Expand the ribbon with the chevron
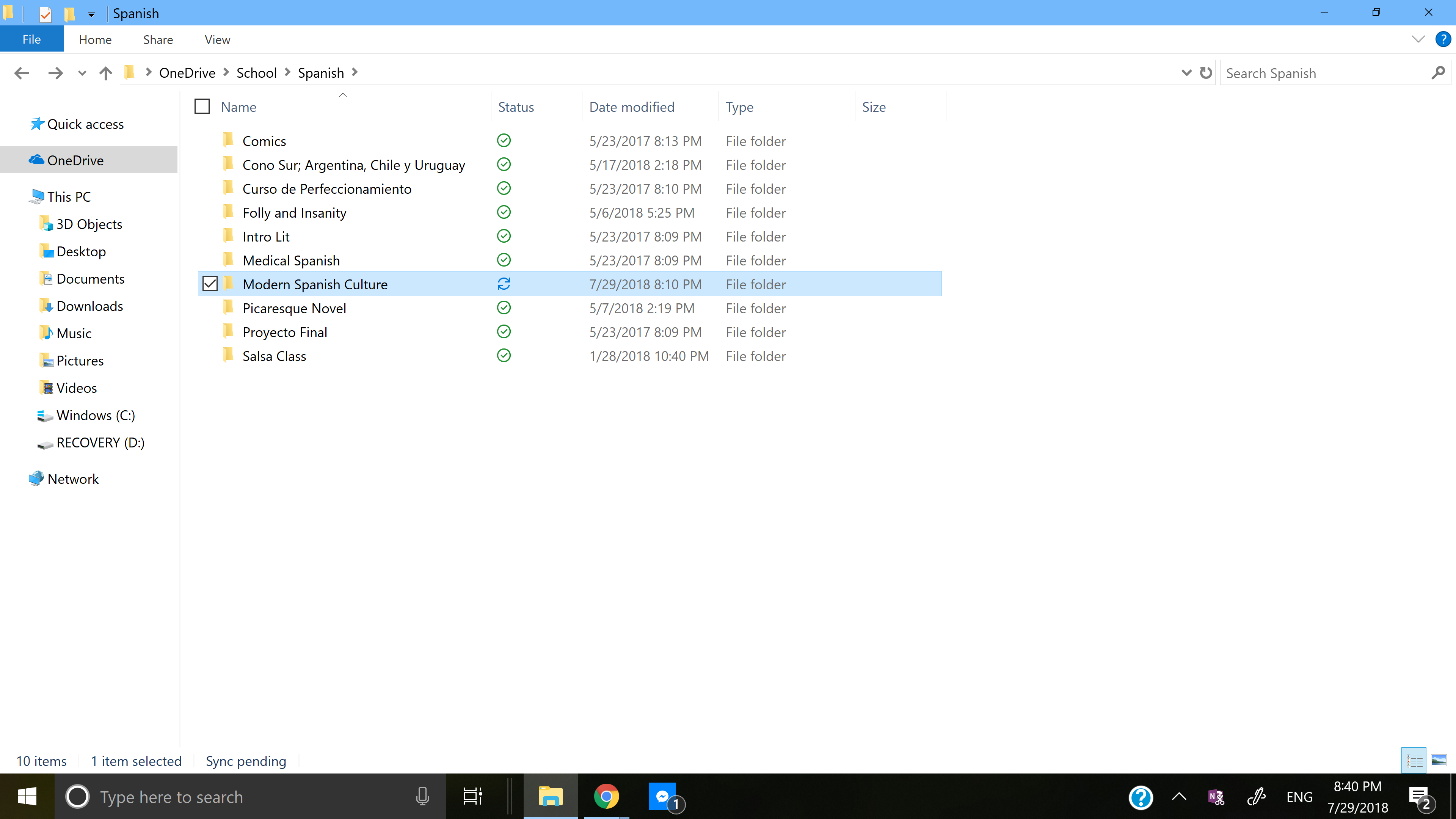The width and height of the screenshot is (1456, 819). pos(1418,39)
